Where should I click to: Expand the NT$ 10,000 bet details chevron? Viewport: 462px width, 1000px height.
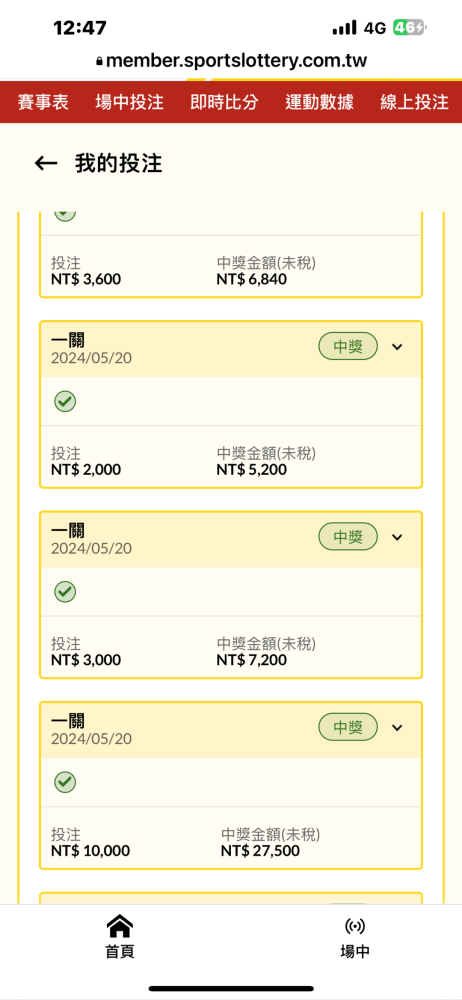(x=398, y=728)
